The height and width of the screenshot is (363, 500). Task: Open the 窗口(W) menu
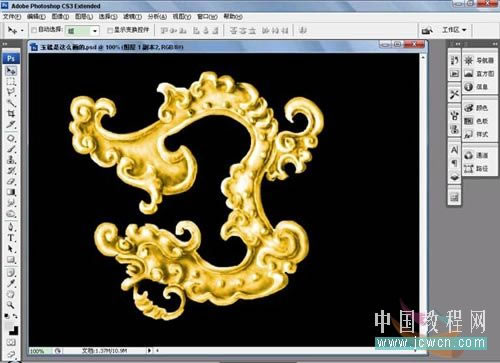pyautogui.click(x=207, y=16)
